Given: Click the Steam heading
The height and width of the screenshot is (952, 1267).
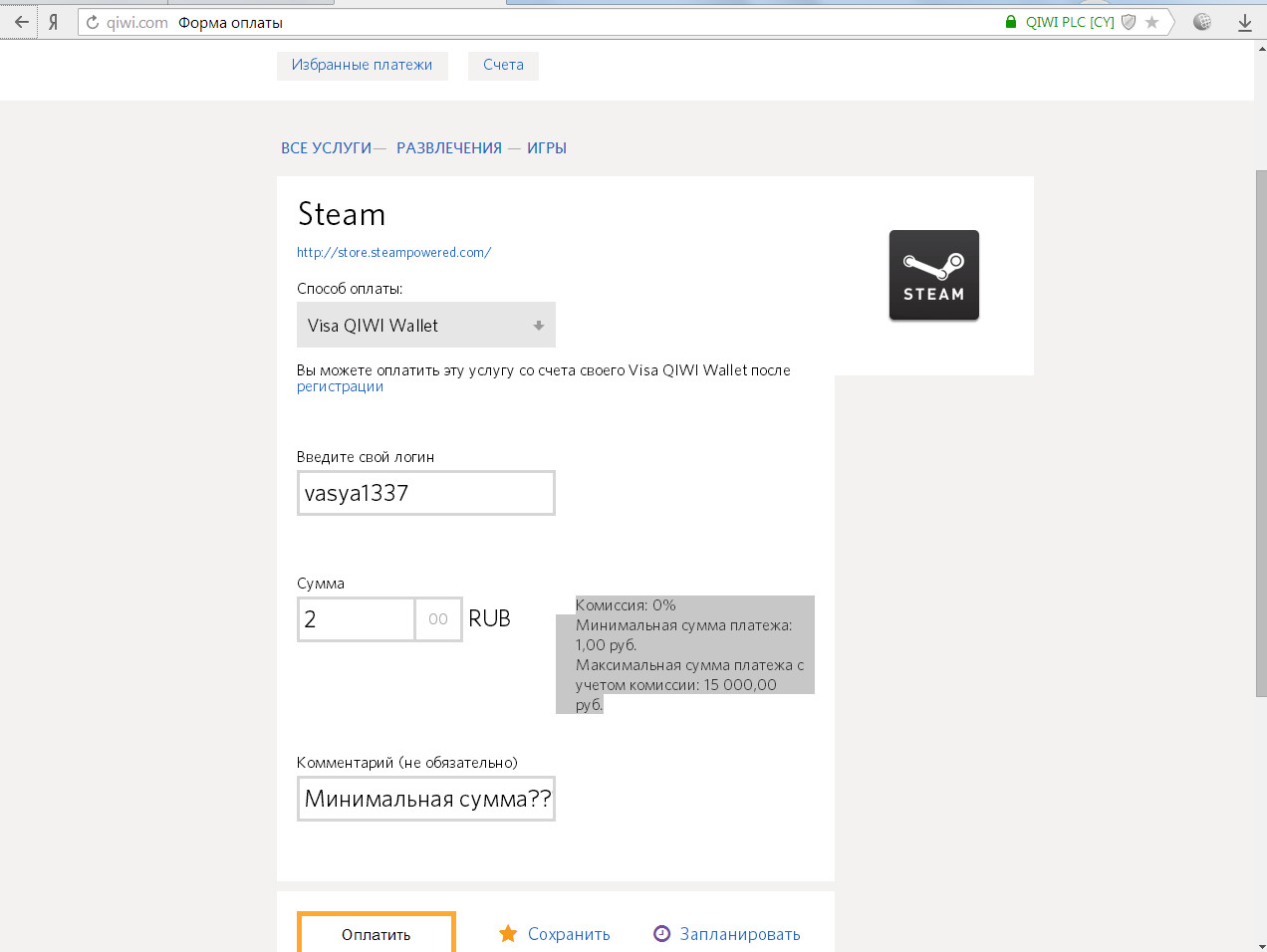Looking at the screenshot, I should [x=342, y=214].
